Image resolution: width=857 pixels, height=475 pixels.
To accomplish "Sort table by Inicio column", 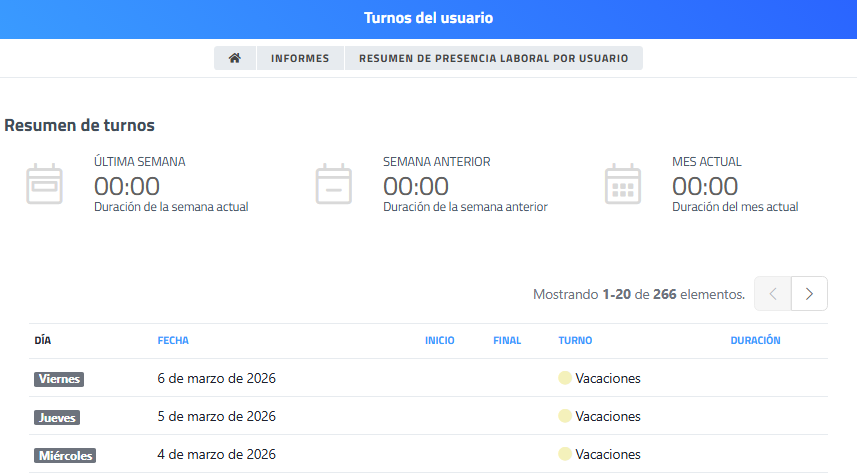I will tap(439, 341).
